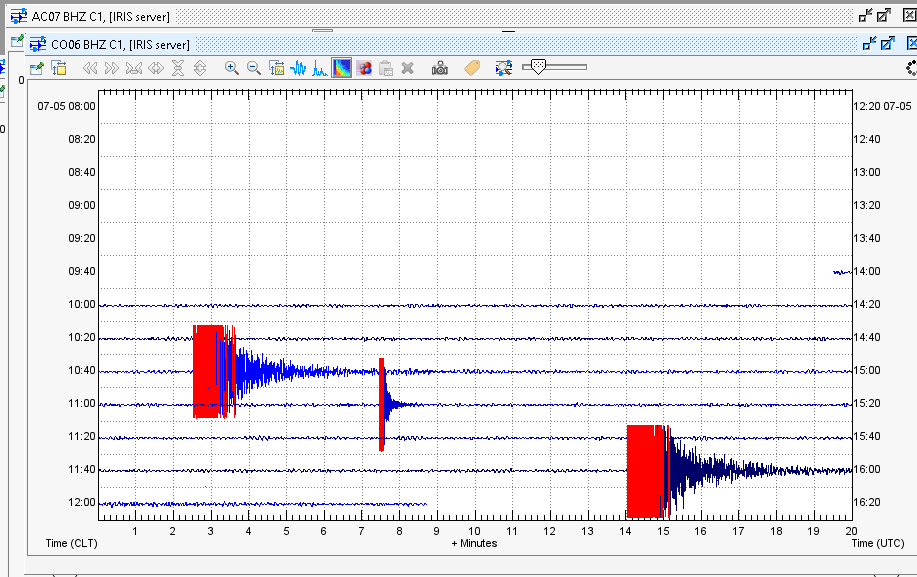This screenshot has height=577, width=917.
Task: Click the compress Y-axis arrows icon
Action: pos(178,68)
